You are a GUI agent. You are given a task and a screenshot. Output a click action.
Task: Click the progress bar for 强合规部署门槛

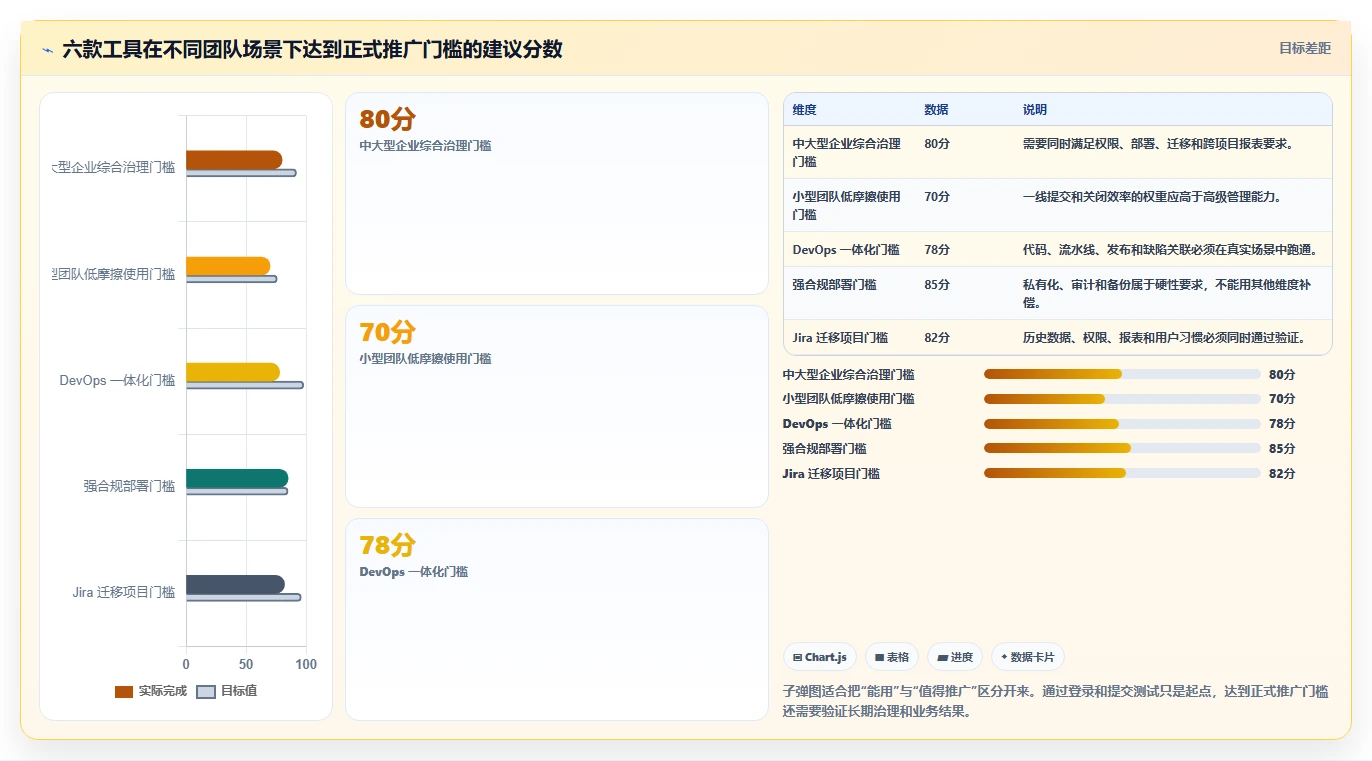tap(1122, 448)
